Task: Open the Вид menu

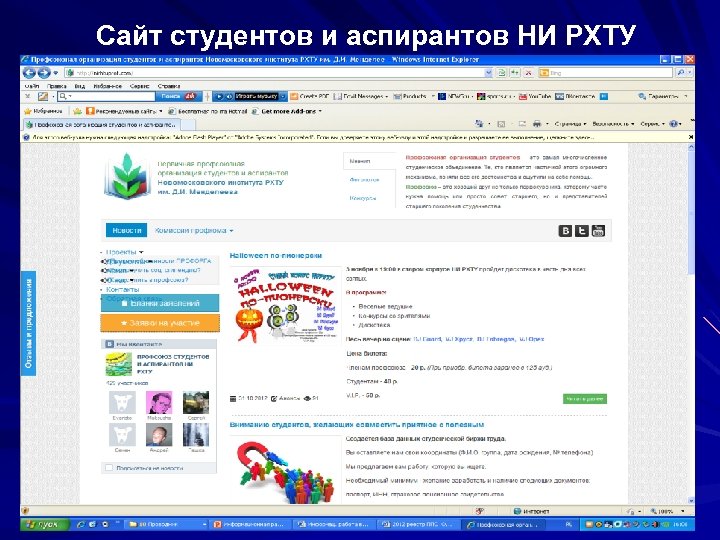Action: pos(80,86)
